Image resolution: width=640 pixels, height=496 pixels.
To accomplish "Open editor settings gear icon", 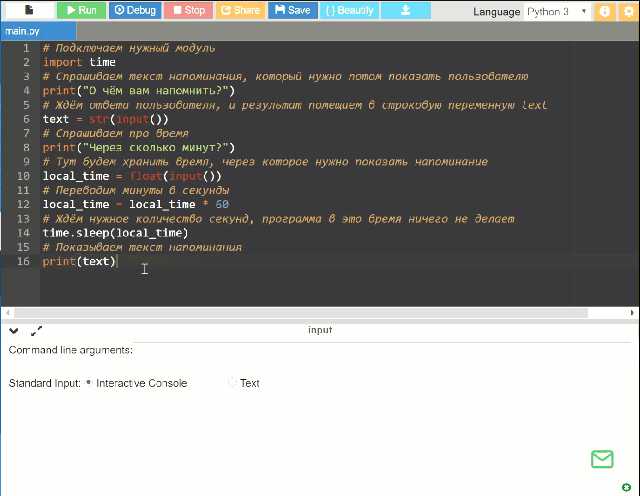I will click(x=628, y=12).
